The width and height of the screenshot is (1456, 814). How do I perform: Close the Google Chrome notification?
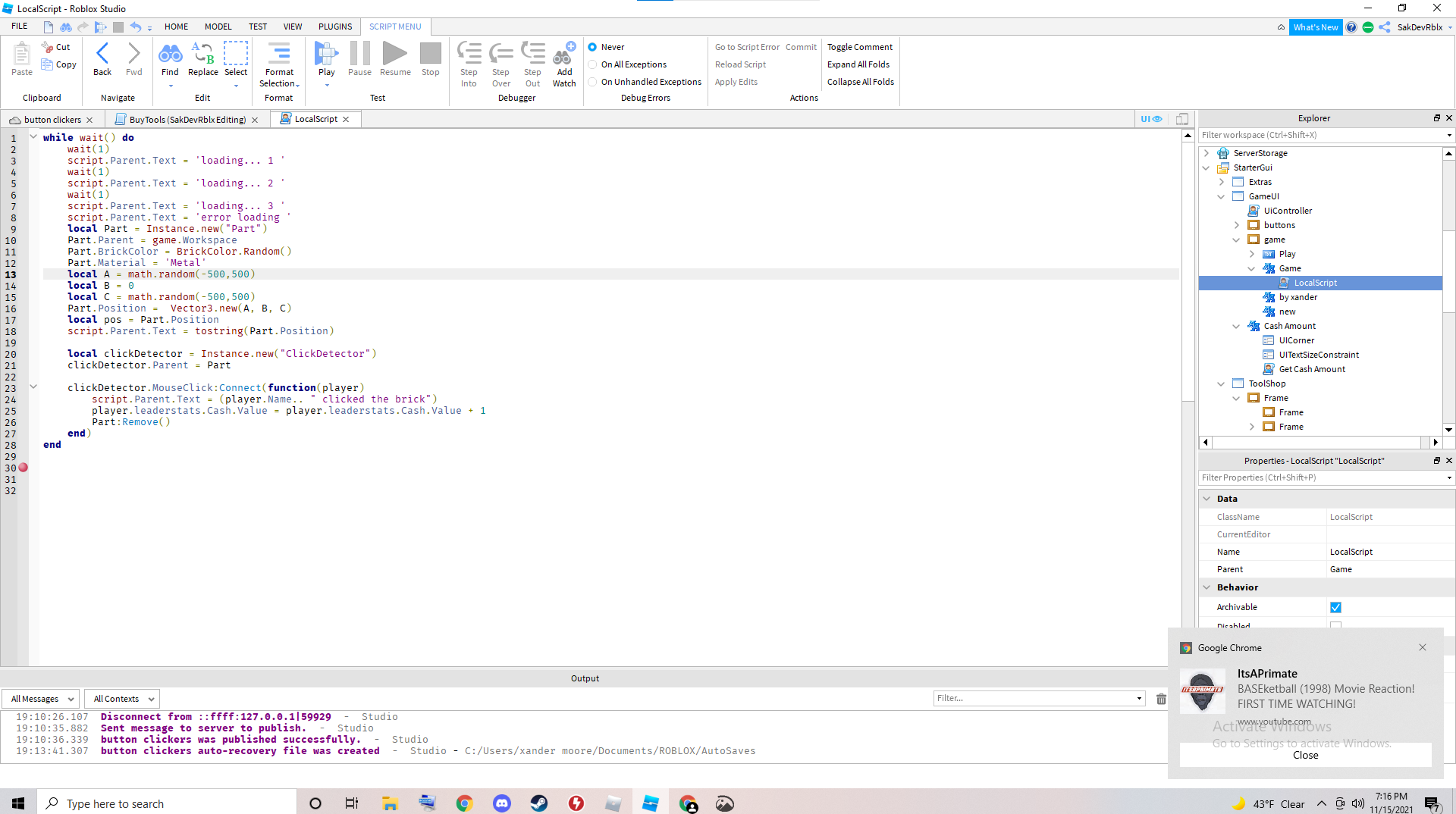click(x=1423, y=647)
